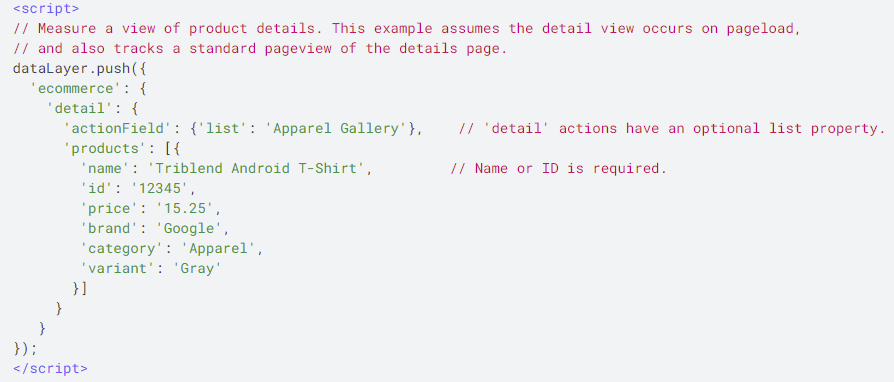This screenshot has width=894, height=382.
Task: Click the 'Apparel' category value
Action: point(218,249)
